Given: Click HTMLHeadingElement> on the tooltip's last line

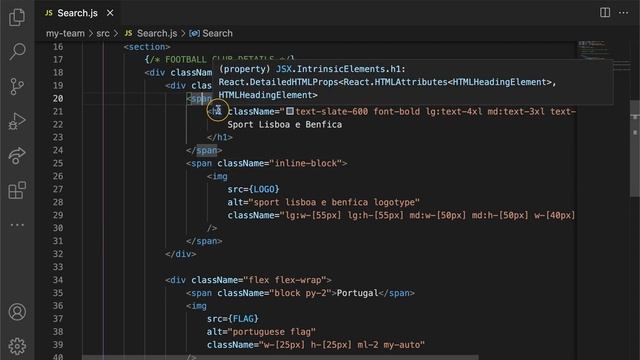Looking at the screenshot, I should click(x=268, y=95).
